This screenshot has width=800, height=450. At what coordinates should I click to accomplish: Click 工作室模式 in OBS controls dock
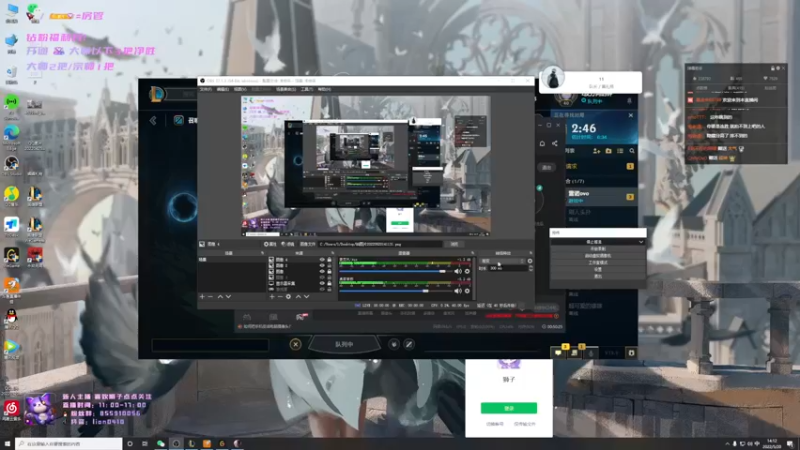[598, 262]
